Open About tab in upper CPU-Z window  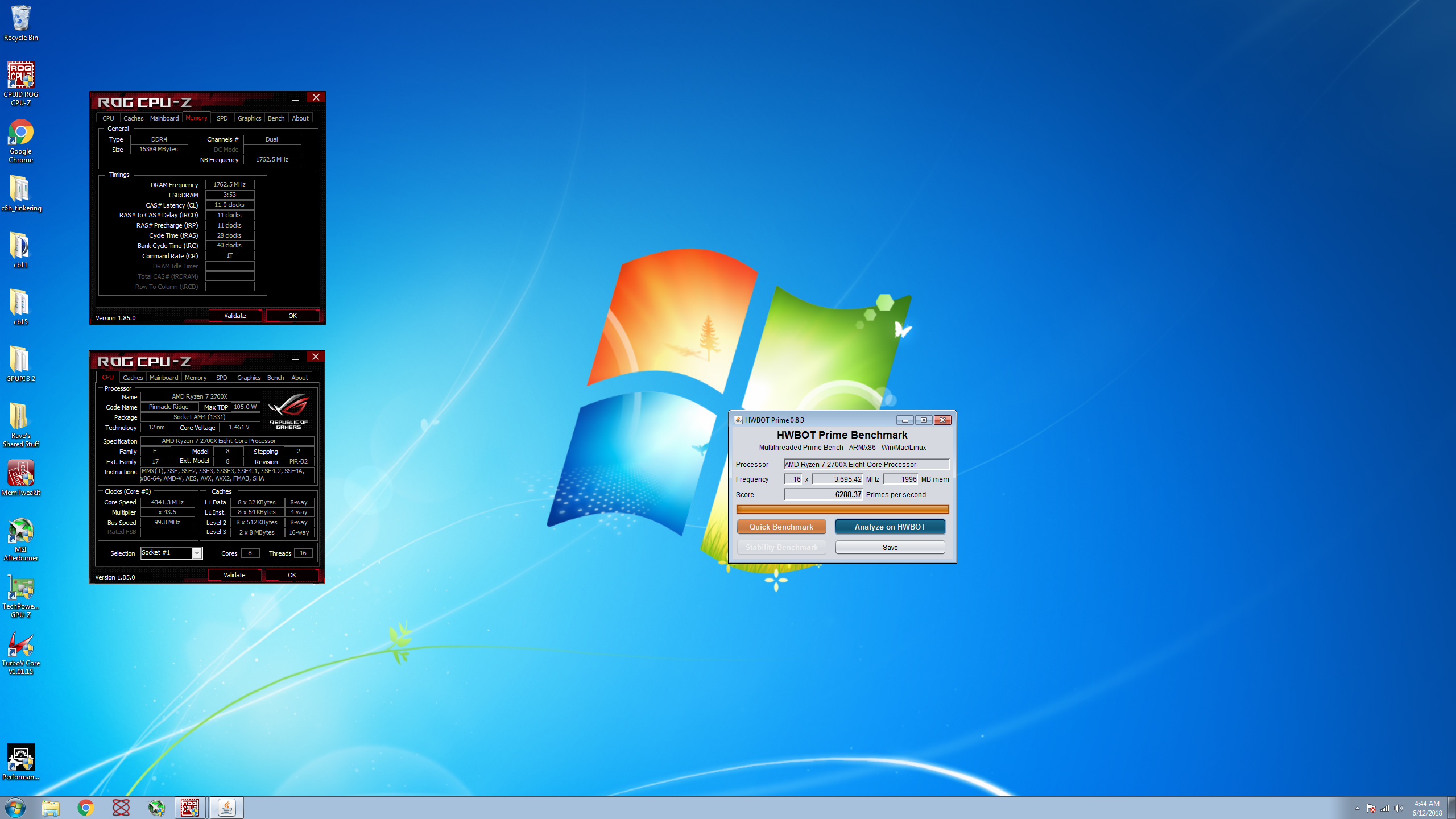click(x=301, y=118)
